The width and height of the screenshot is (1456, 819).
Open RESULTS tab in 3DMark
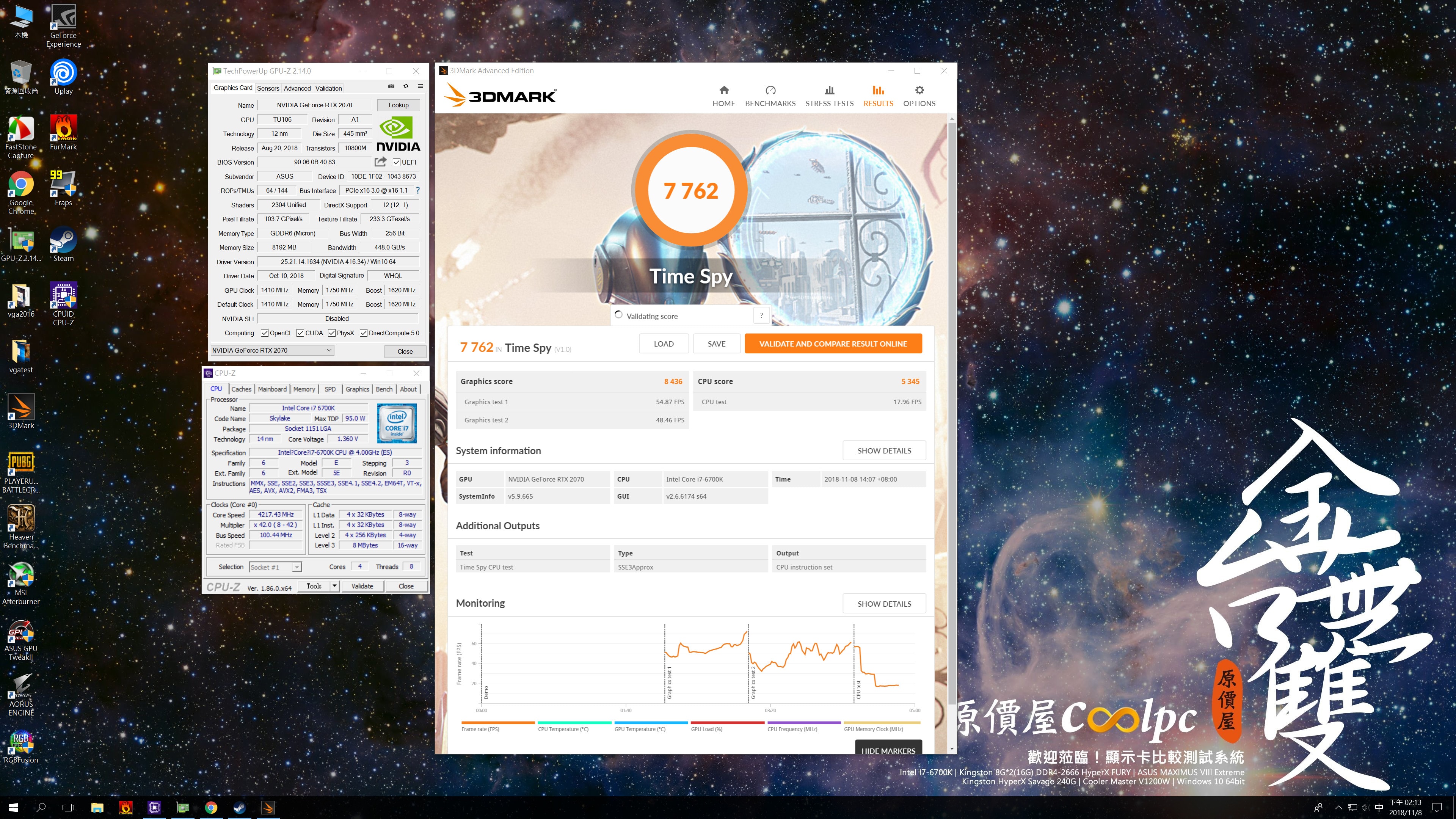[878, 96]
